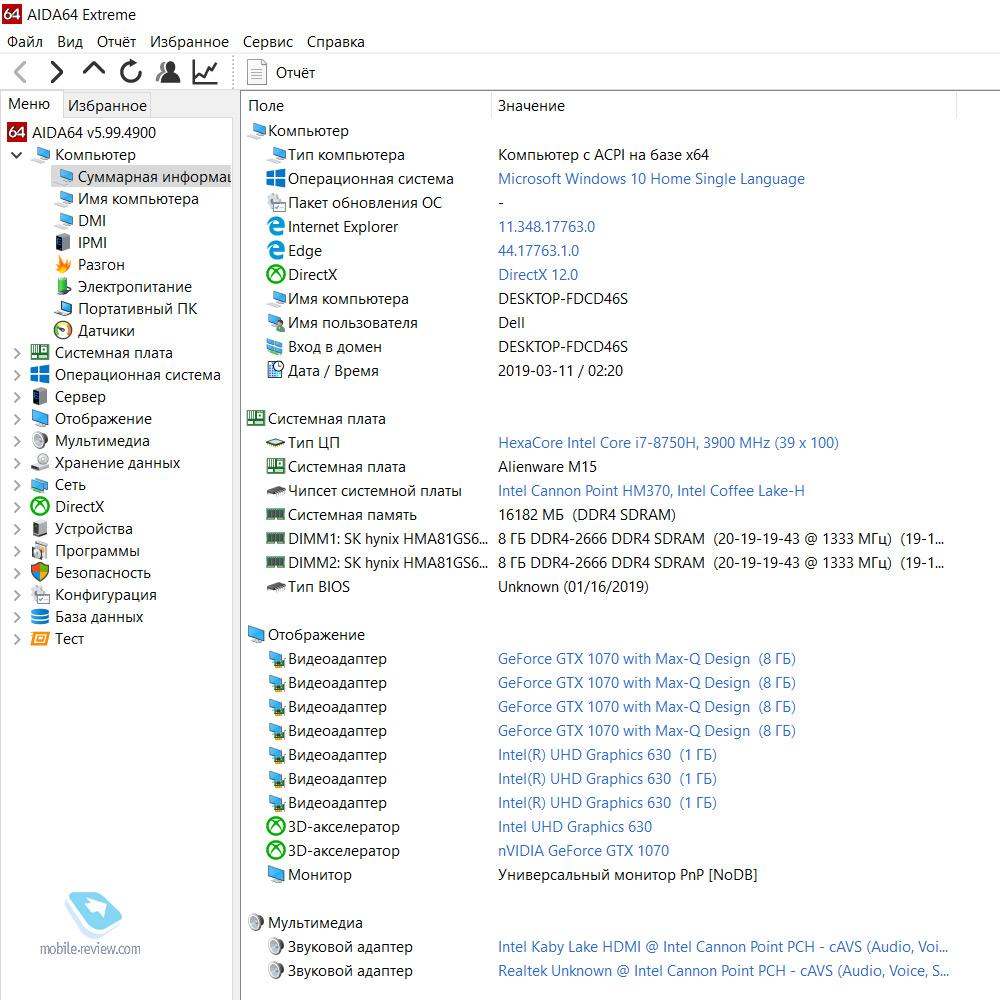Select the DESKTOP-FDCD46S value next to Имя компьютера
The width and height of the screenshot is (1000, 1000).
562,298
